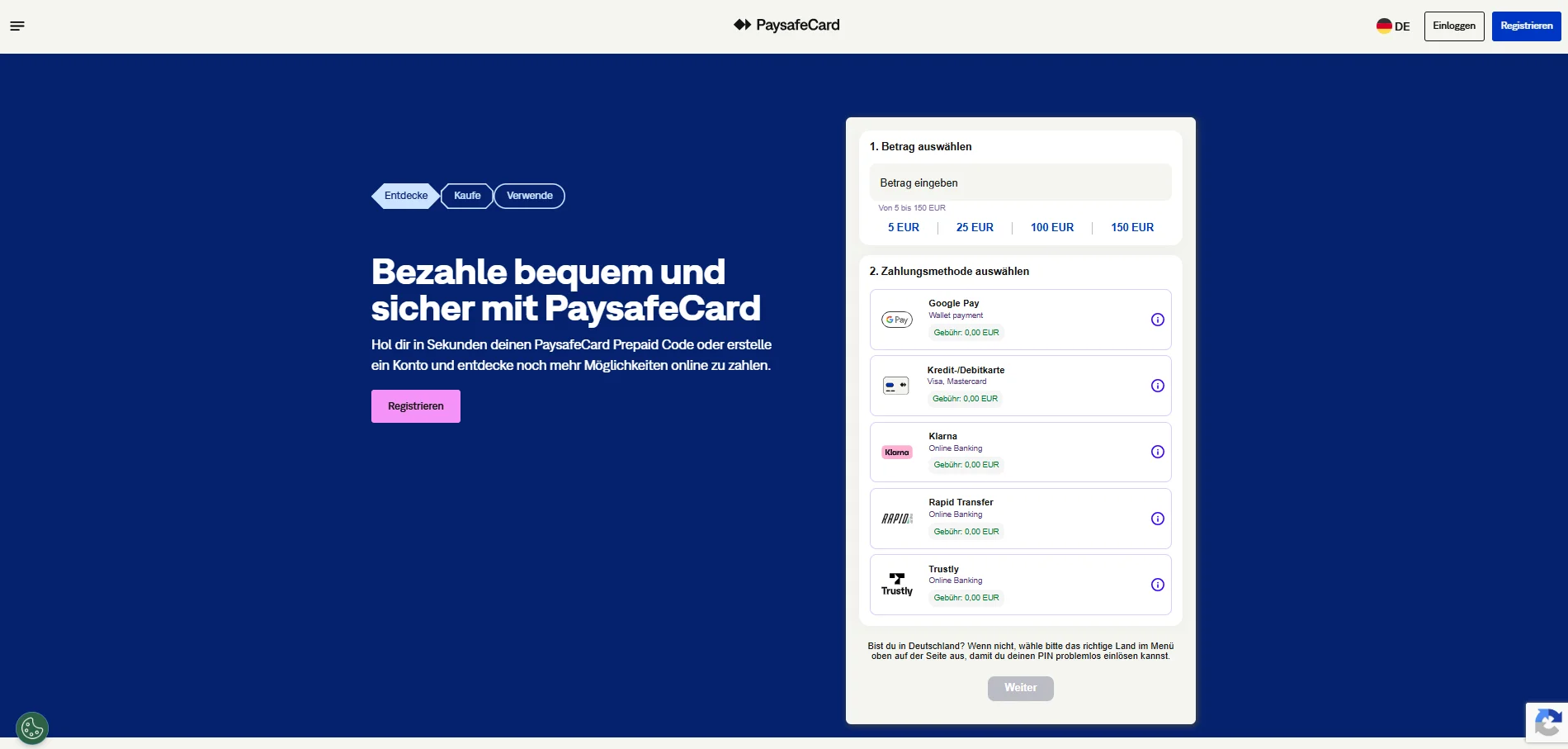Show info for Trustly
Viewport: 1568px width, 749px height.
[1158, 585]
